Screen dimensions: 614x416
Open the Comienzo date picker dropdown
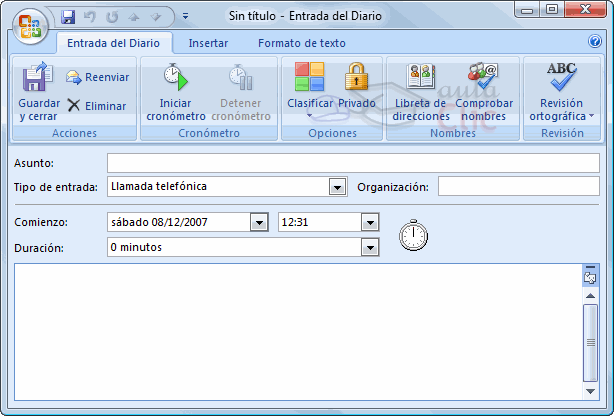(x=259, y=223)
